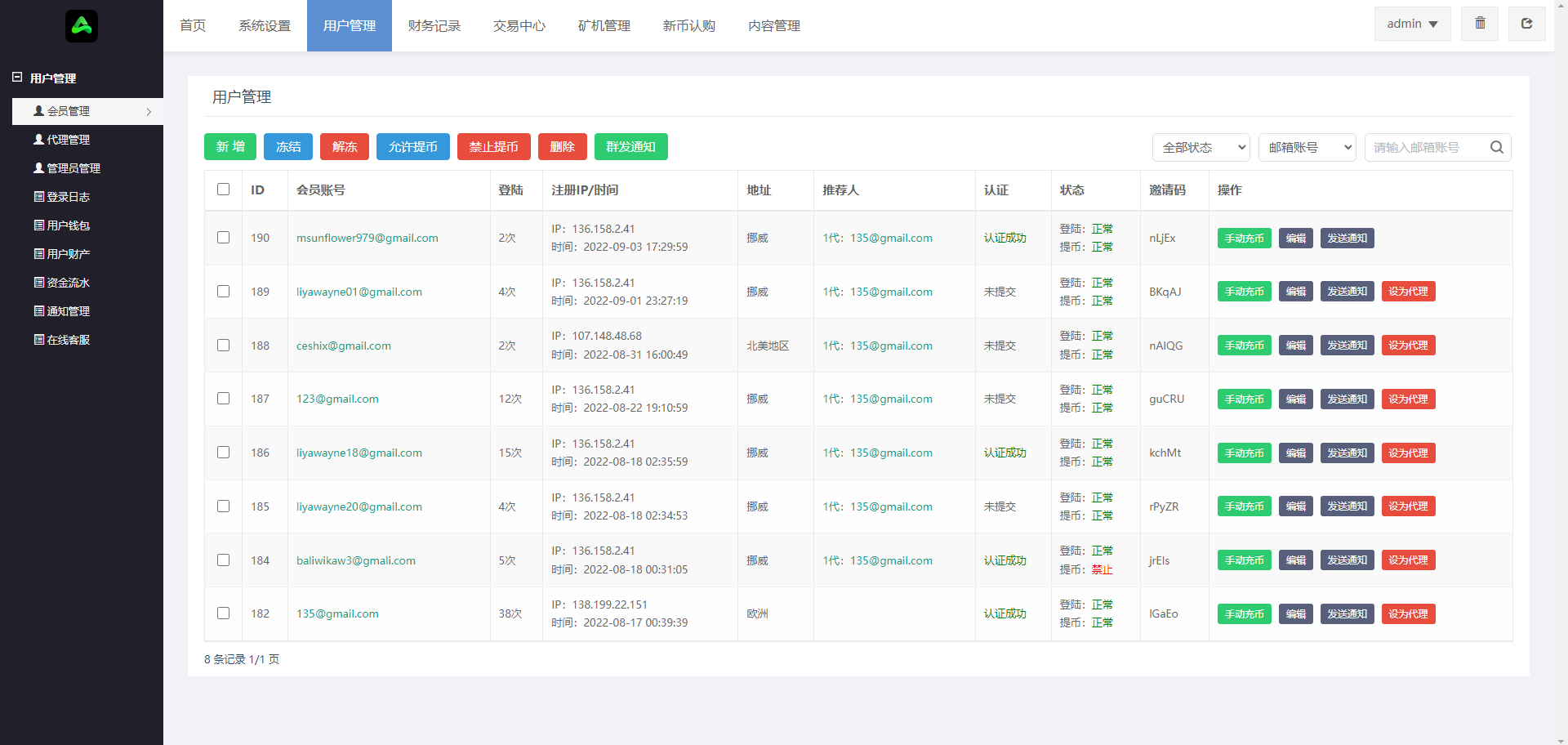Expand the admin account dropdown
The height and width of the screenshot is (745, 1568).
(x=1412, y=24)
